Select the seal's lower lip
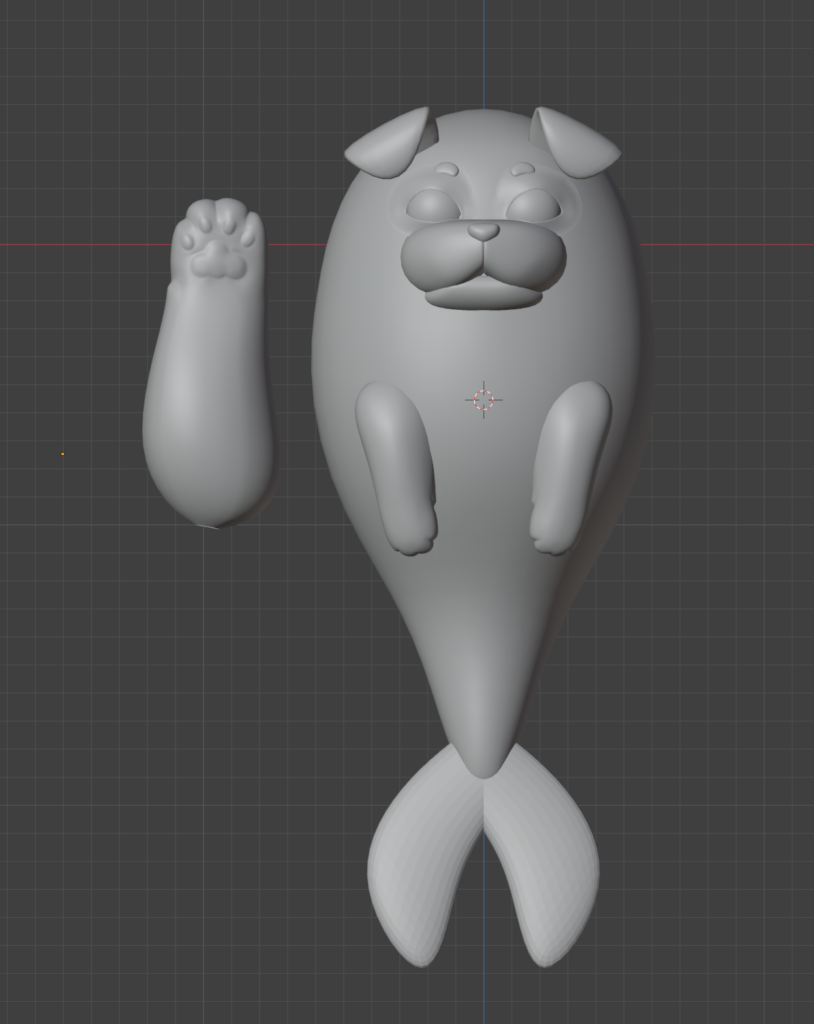The height and width of the screenshot is (1024, 814). tap(484, 295)
